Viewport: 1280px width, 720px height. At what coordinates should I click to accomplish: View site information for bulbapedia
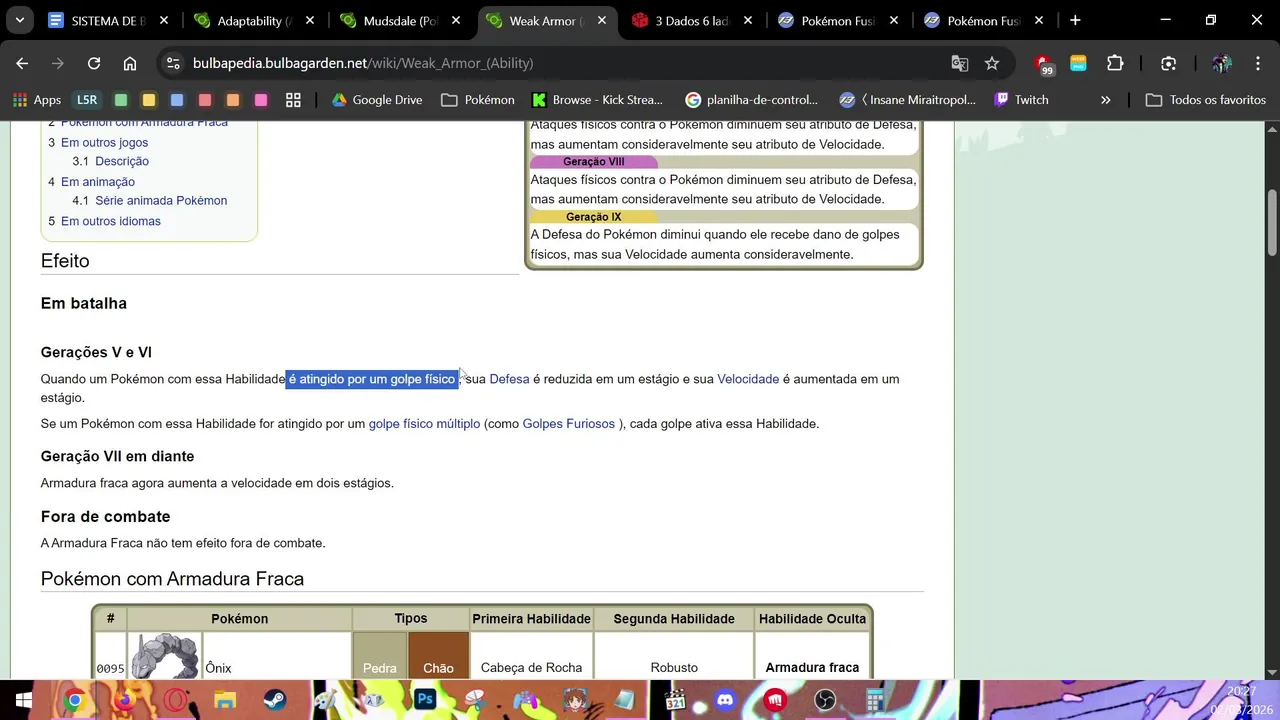[173, 63]
